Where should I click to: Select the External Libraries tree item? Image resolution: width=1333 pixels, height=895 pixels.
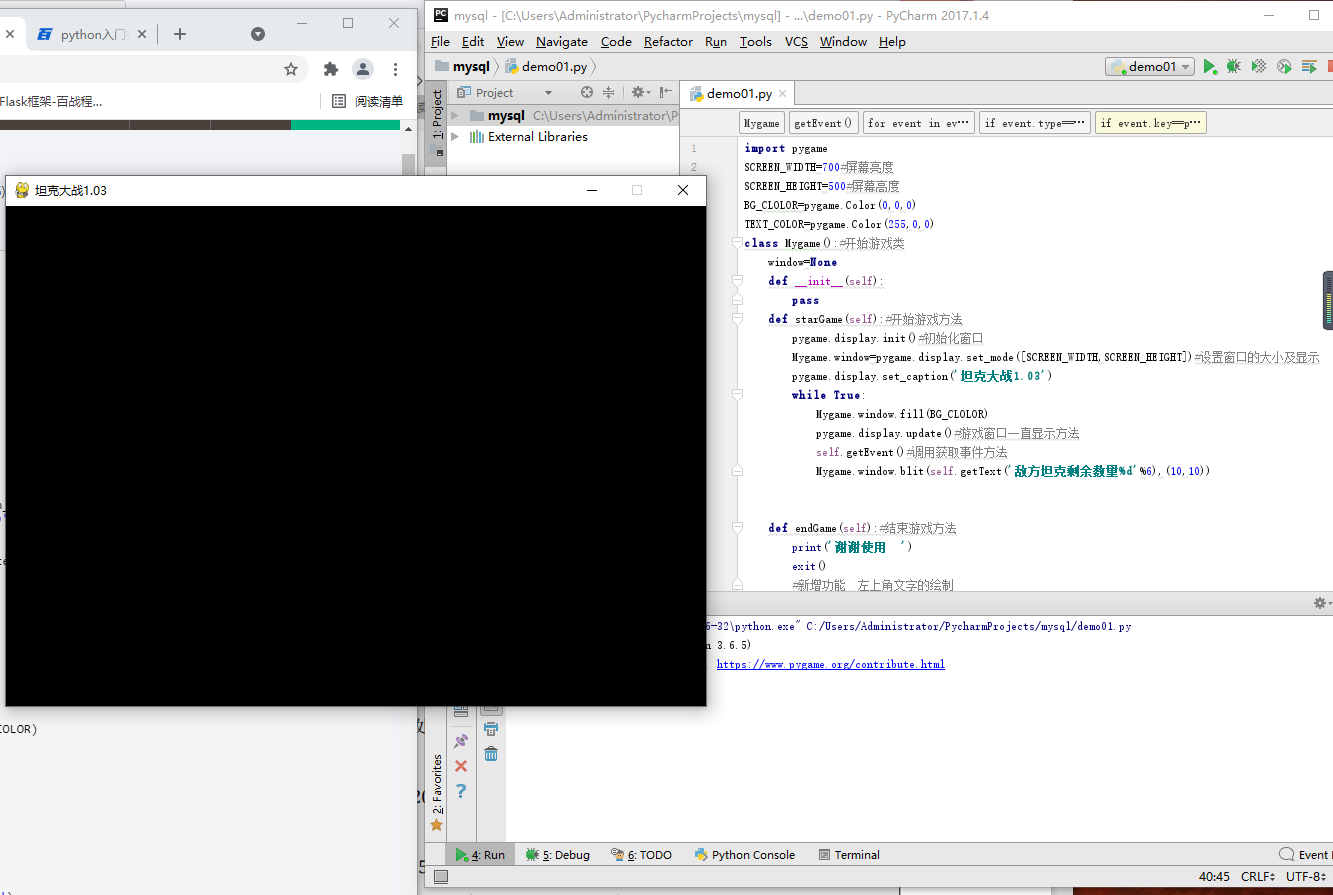[537, 137]
